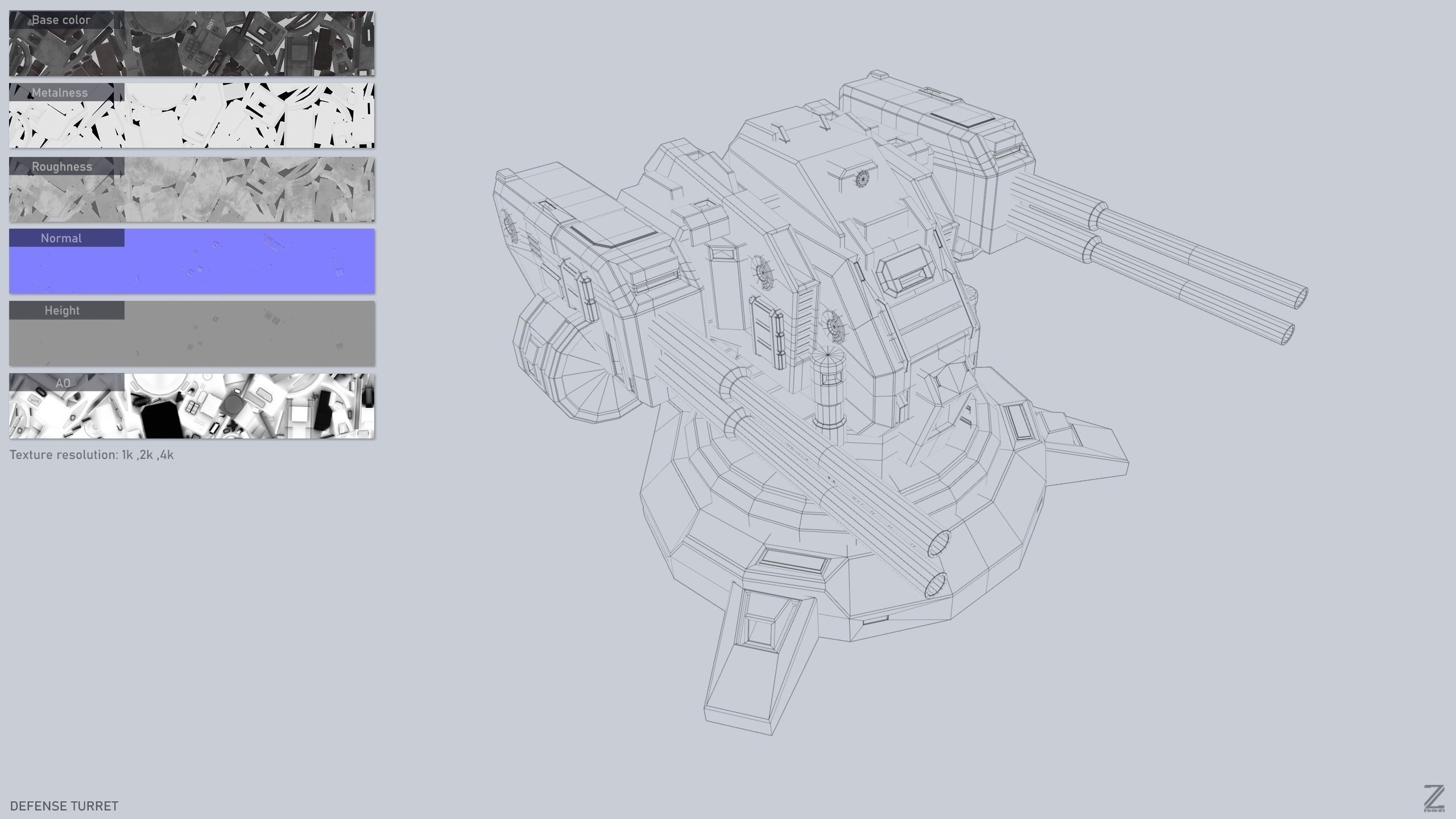The image size is (1456, 819).
Task: Click the 'Base color' label tag
Action: [x=61, y=20]
